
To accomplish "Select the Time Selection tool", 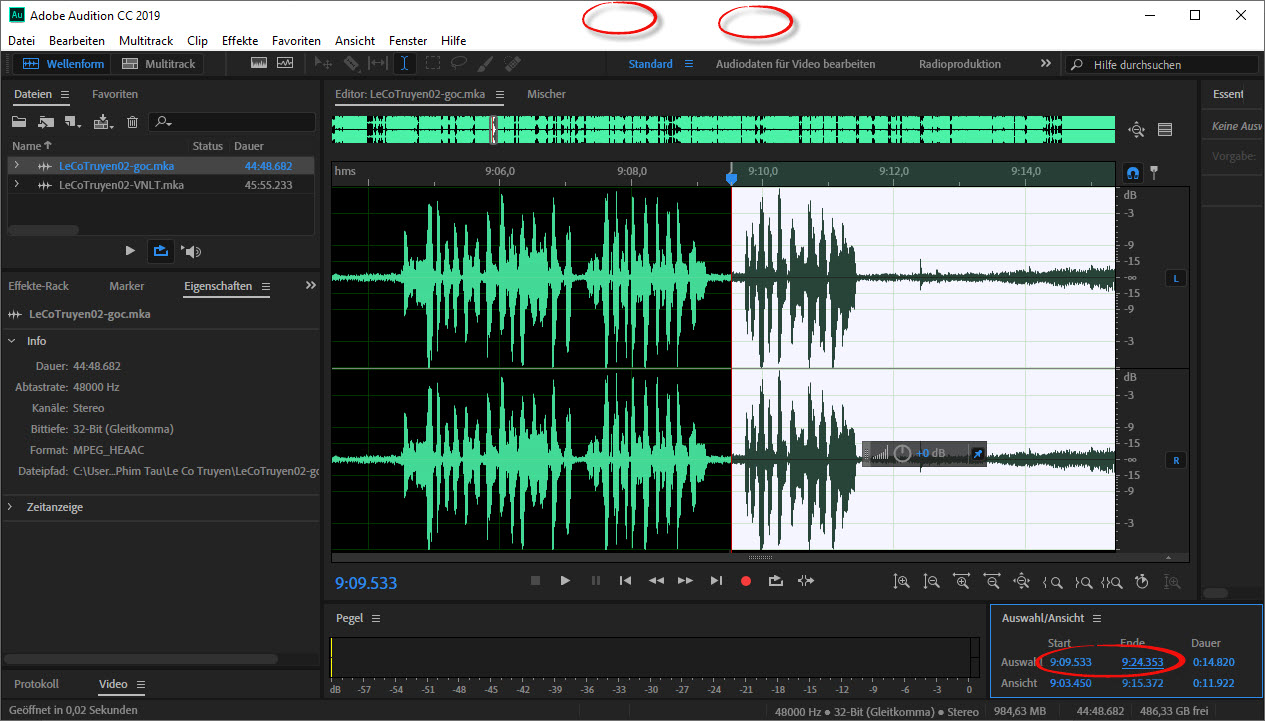I will tap(404, 63).
